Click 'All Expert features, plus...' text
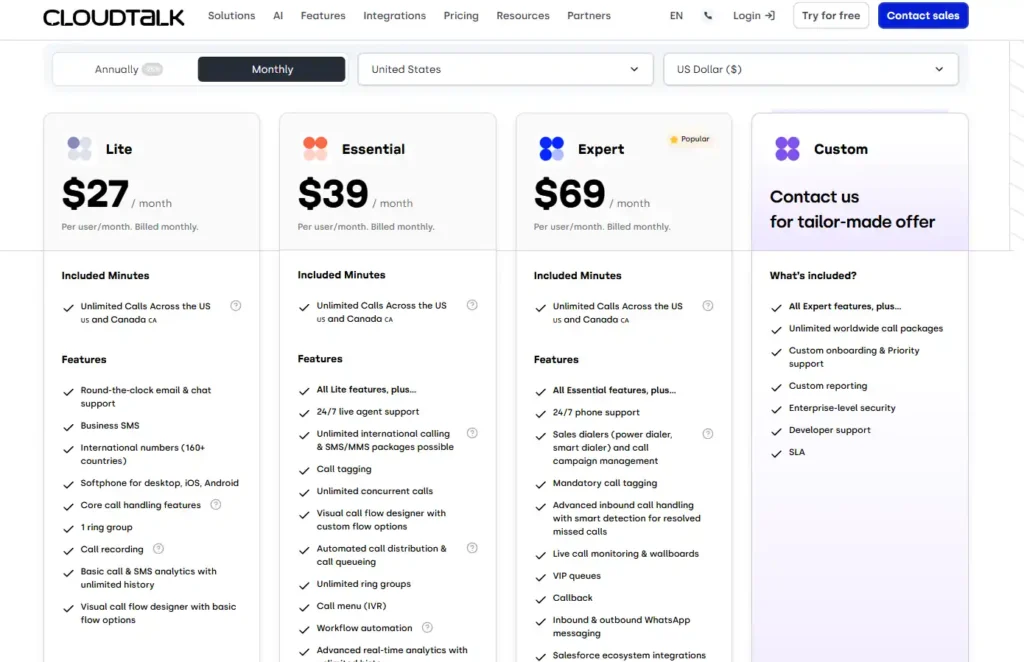This screenshot has height=662, width=1024. tap(844, 306)
